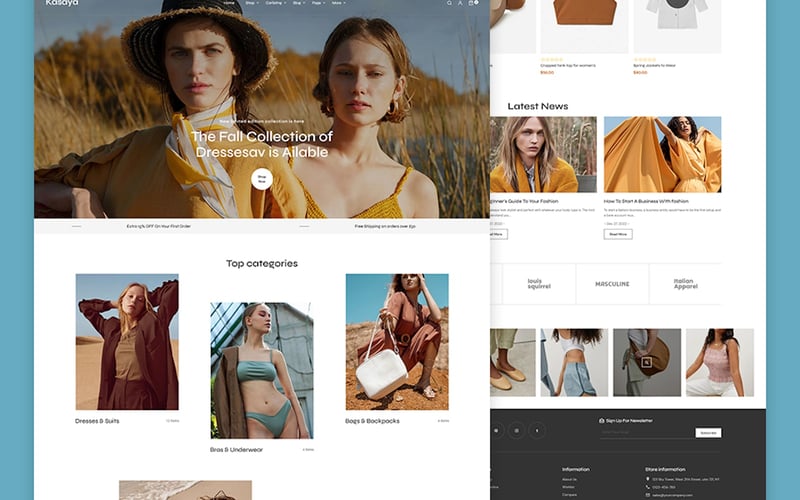Viewport: 800px width, 500px height.
Task: Open the gallery photo with beige shoes
Action: click(x=513, y=362)
